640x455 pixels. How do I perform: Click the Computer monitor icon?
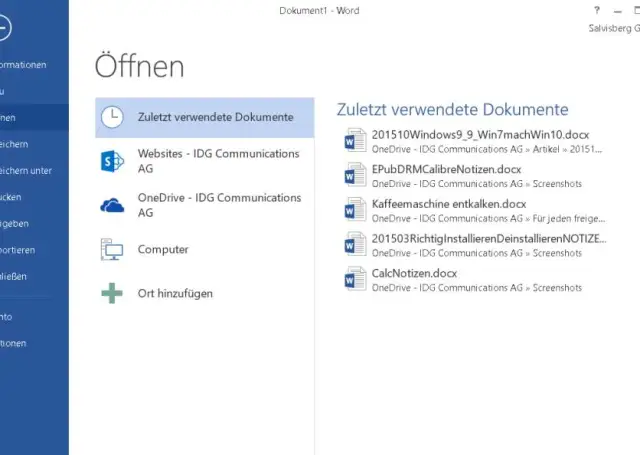[112, 249]
